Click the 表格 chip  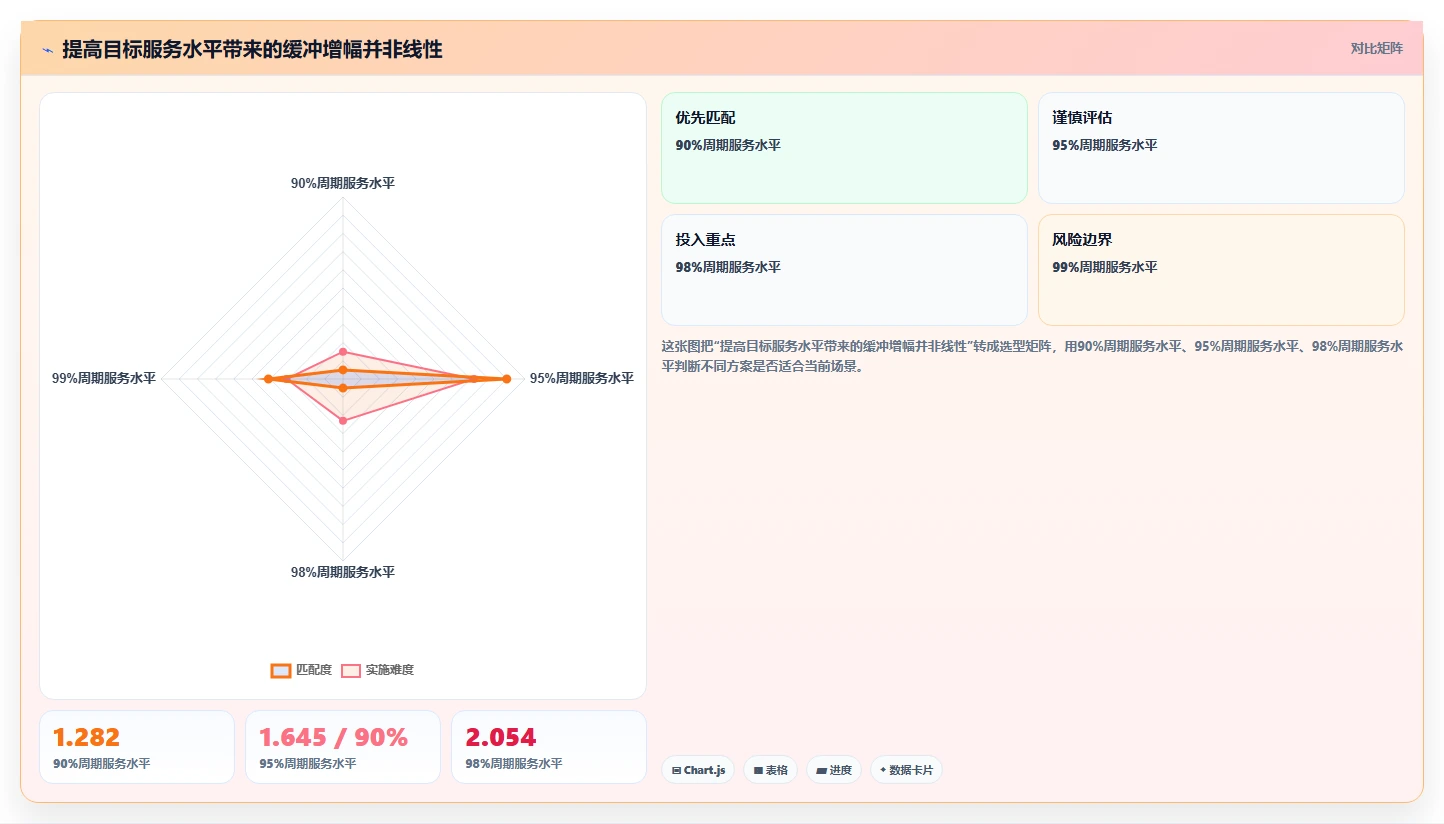click(770, 770)
